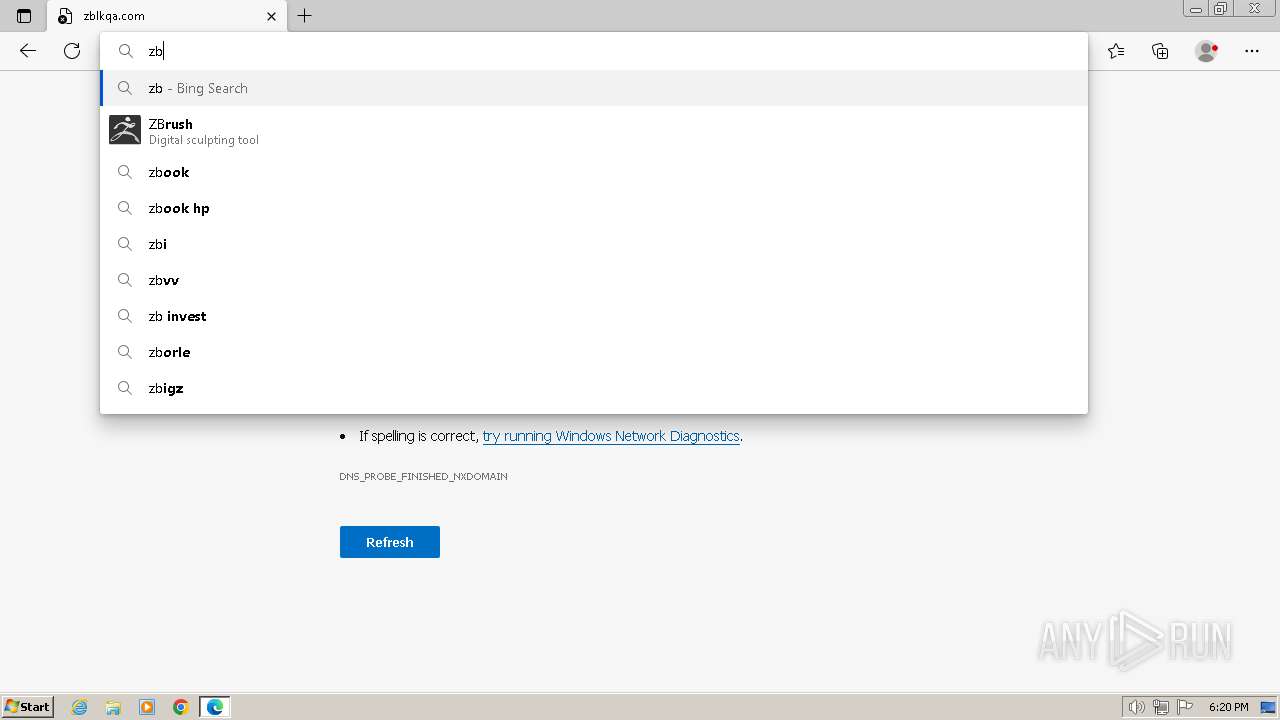Launch Google Chrome from the taskbar

tap(181, 707)
